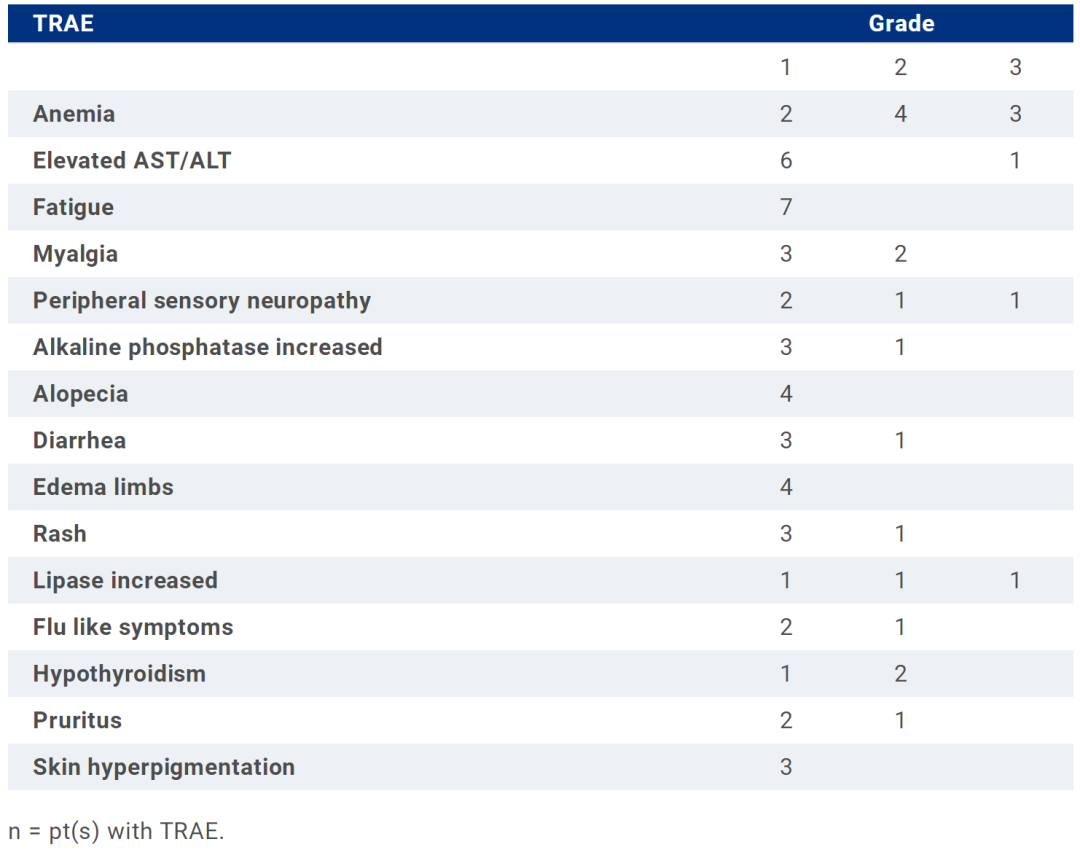Click the Fatigue grade 1 value 7

coord(786,207)
